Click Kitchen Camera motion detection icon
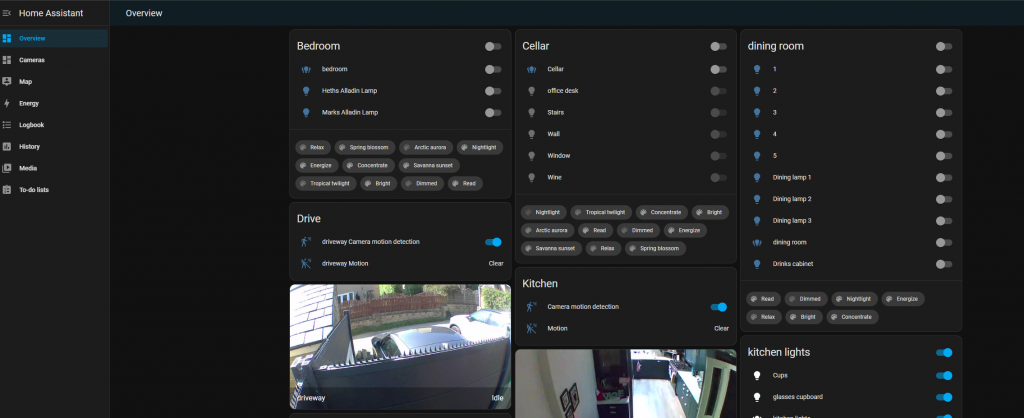Image resolution: width=1024 pixels, height=418 pixels. (532, 306)
